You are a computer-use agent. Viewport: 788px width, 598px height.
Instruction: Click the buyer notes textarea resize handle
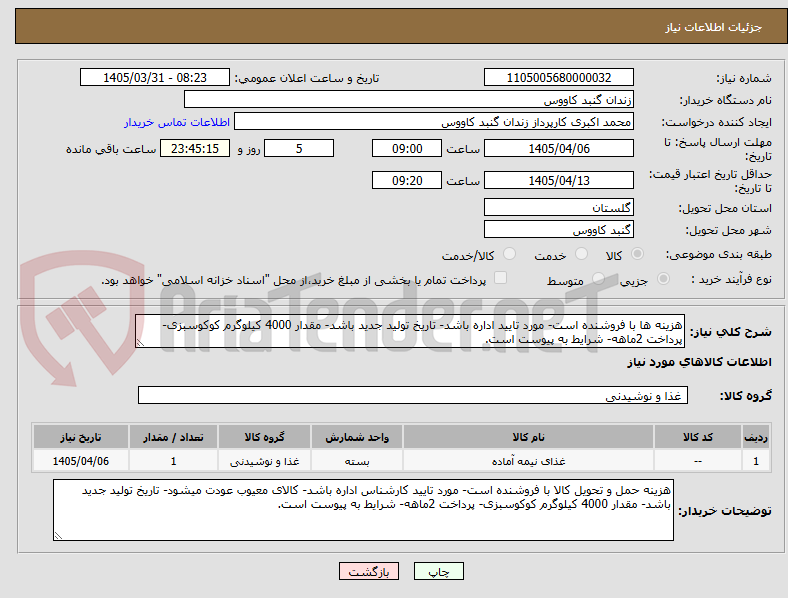pyautogui.click(x=58, y=536)
